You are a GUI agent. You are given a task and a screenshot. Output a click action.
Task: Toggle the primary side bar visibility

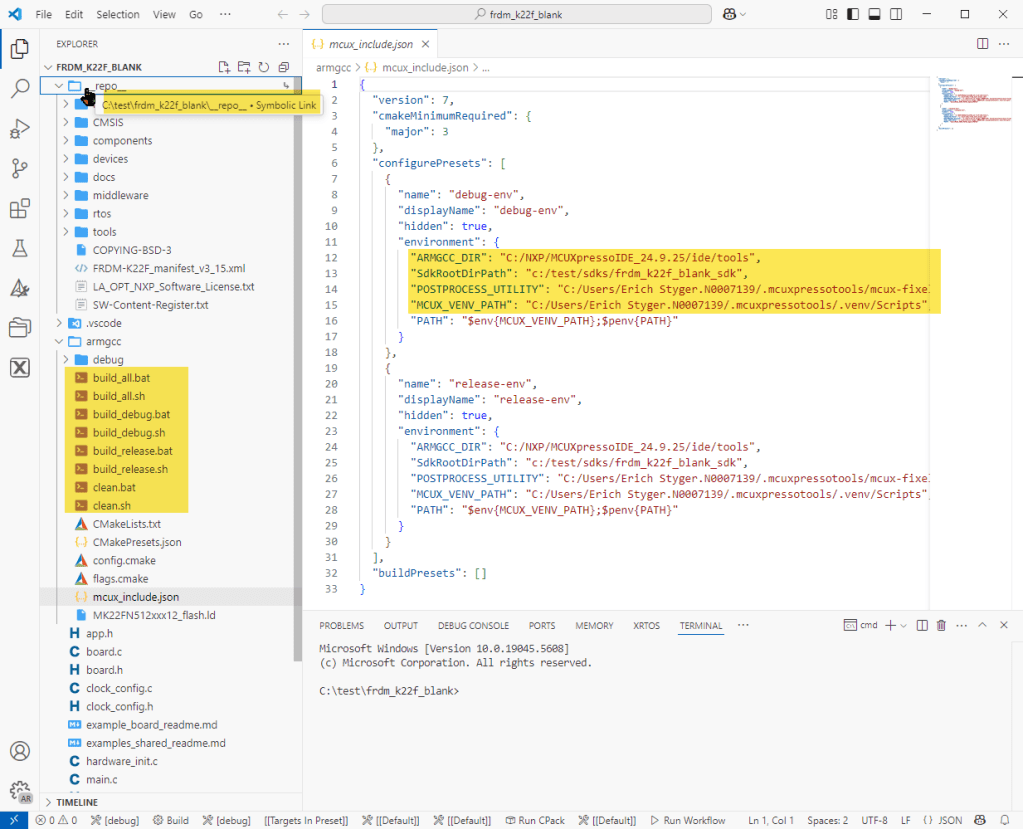[x=852, y=15]
